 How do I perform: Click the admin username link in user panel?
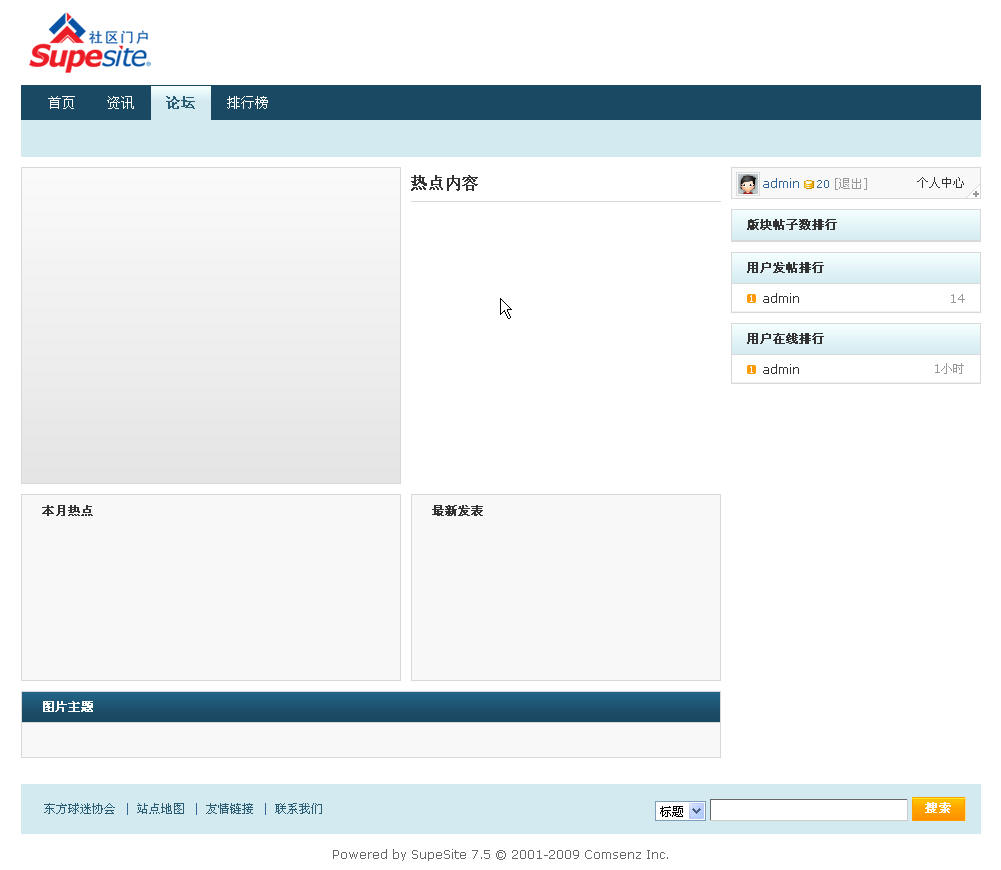781,184
